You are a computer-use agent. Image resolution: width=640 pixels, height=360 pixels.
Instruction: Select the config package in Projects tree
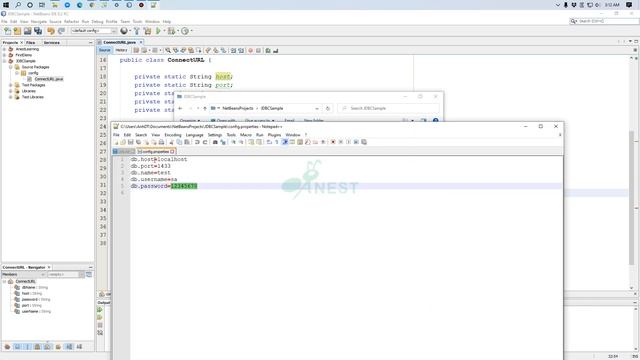33,73
